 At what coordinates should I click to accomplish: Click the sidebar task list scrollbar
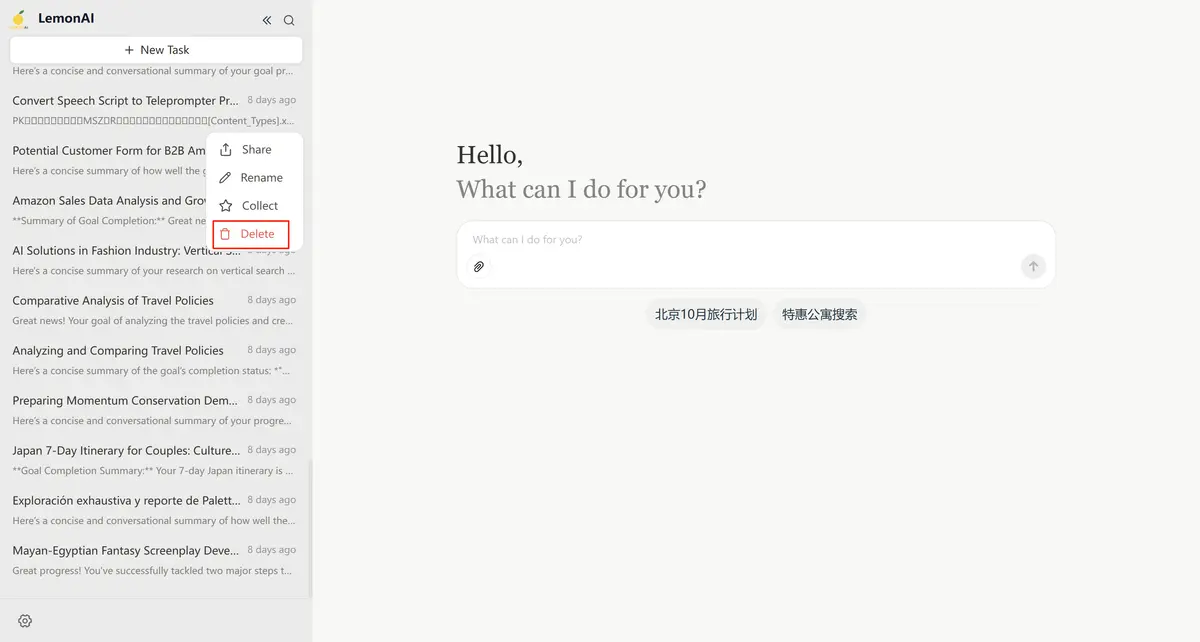click(310, 528)
